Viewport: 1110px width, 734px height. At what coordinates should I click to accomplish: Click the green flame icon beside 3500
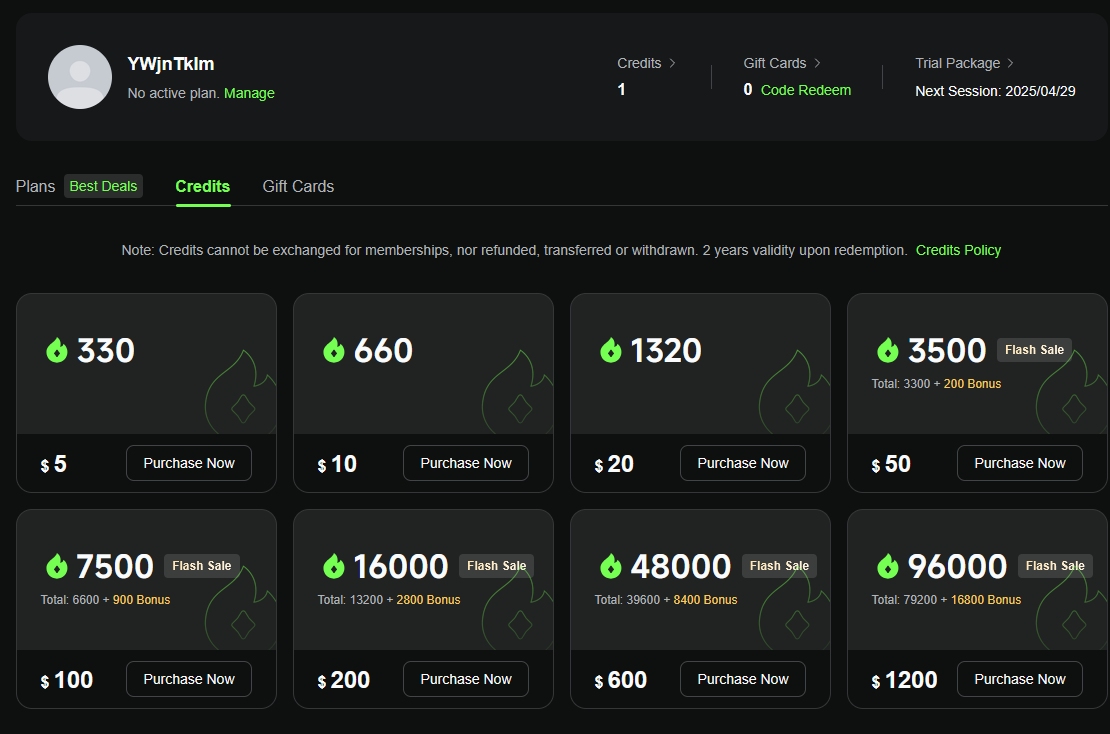[888, 350]
